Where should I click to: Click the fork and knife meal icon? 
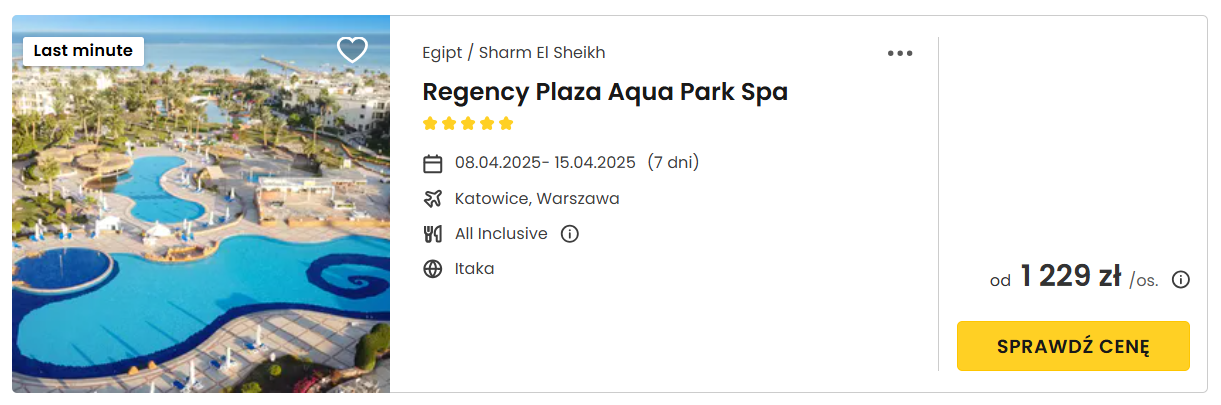point(433,234)
